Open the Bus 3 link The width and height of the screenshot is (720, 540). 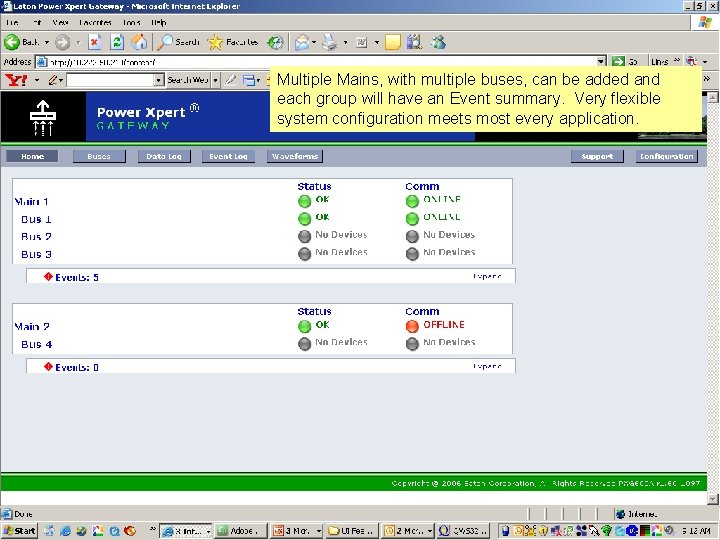point(36,254)
